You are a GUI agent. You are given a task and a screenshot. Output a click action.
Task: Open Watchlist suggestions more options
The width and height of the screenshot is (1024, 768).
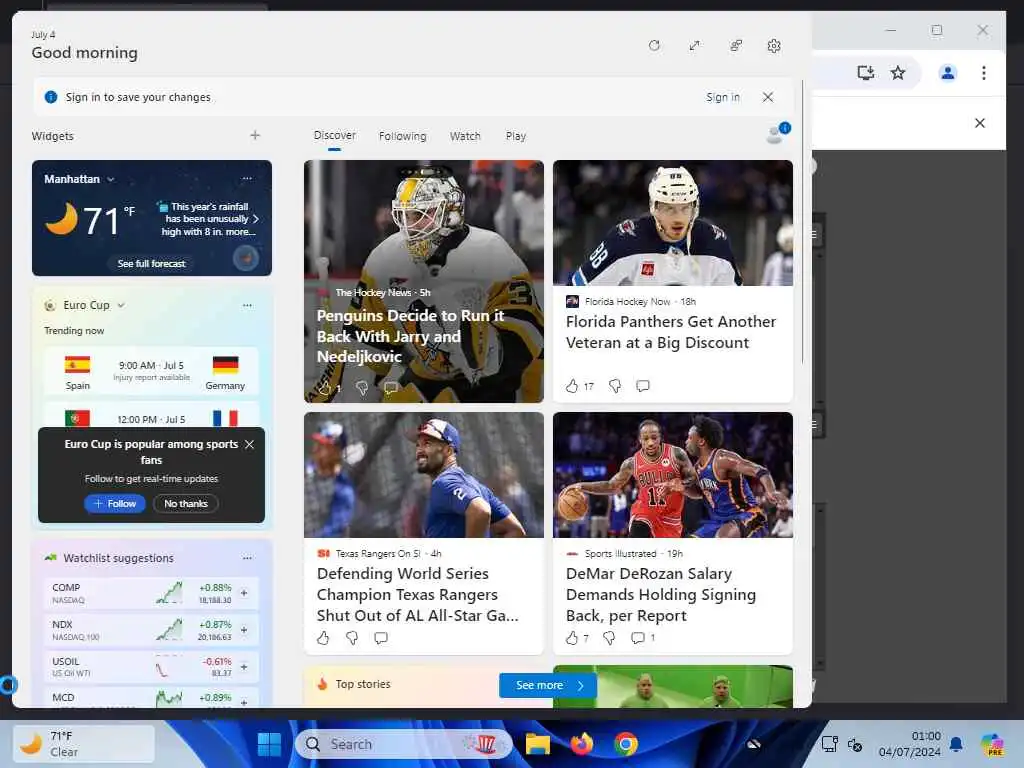247,558
